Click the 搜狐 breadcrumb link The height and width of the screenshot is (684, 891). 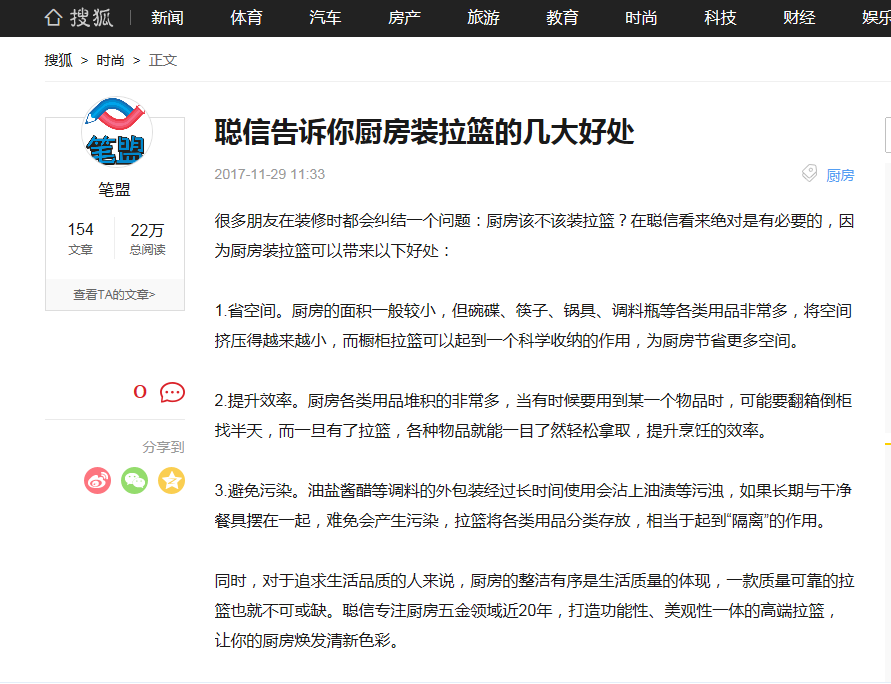[x=59, y=60]
